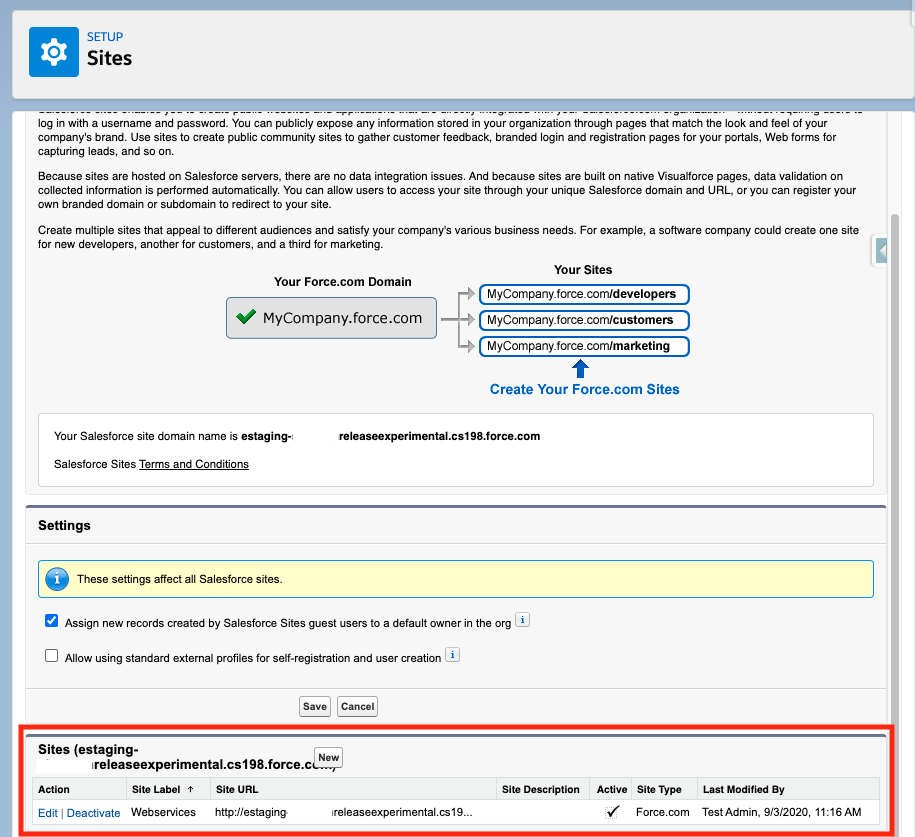Click the info icon next to default owner setting
The image size is (915, 837).
521,620
